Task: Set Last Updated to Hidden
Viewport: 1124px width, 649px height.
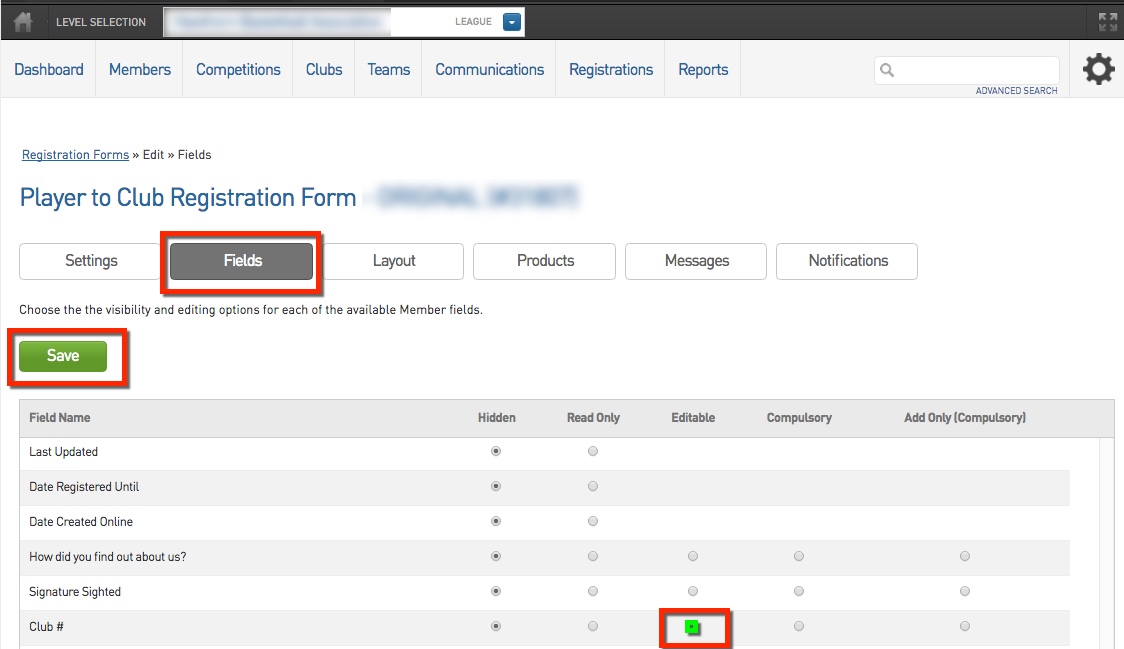Action: (496, 451)
